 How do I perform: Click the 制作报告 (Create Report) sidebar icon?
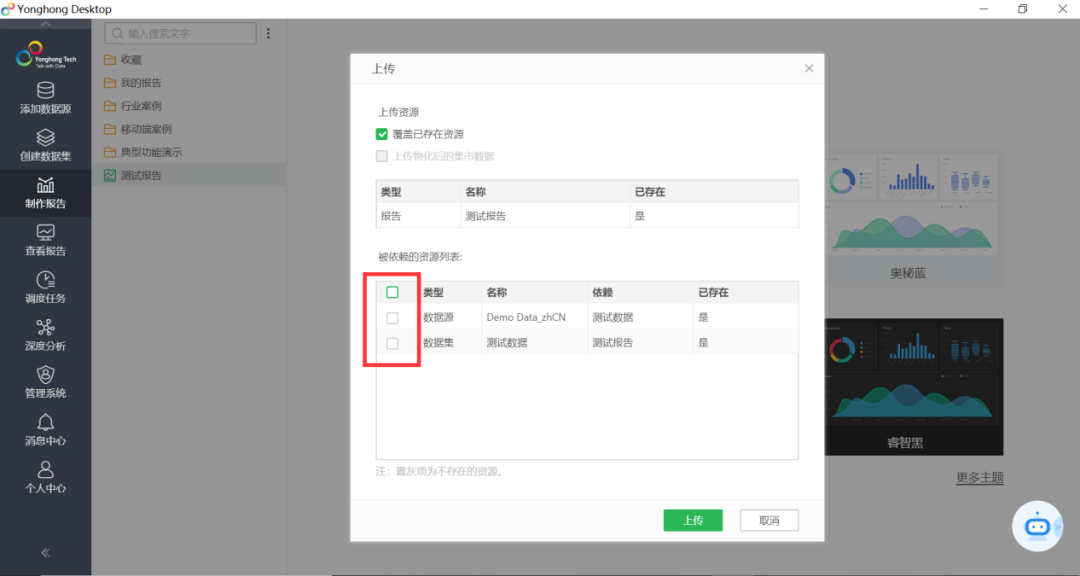click(45, 190)
